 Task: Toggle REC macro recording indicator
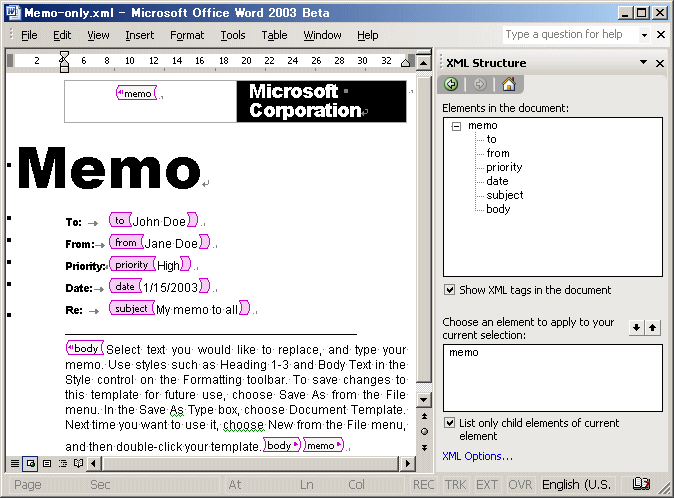tap(423, 484)
